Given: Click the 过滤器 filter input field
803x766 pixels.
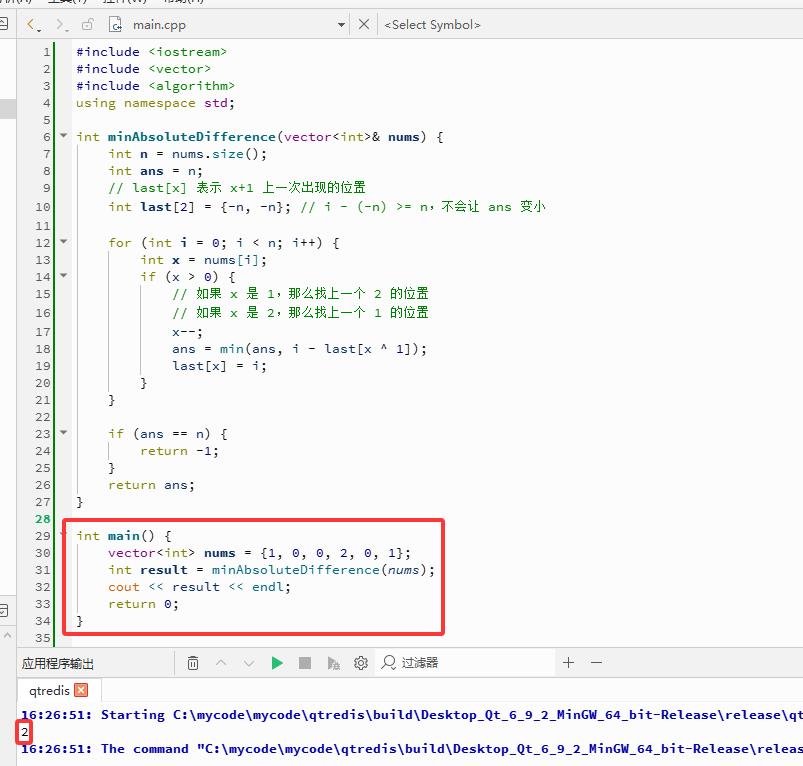Looking at the screenshot, I should 465,663.
